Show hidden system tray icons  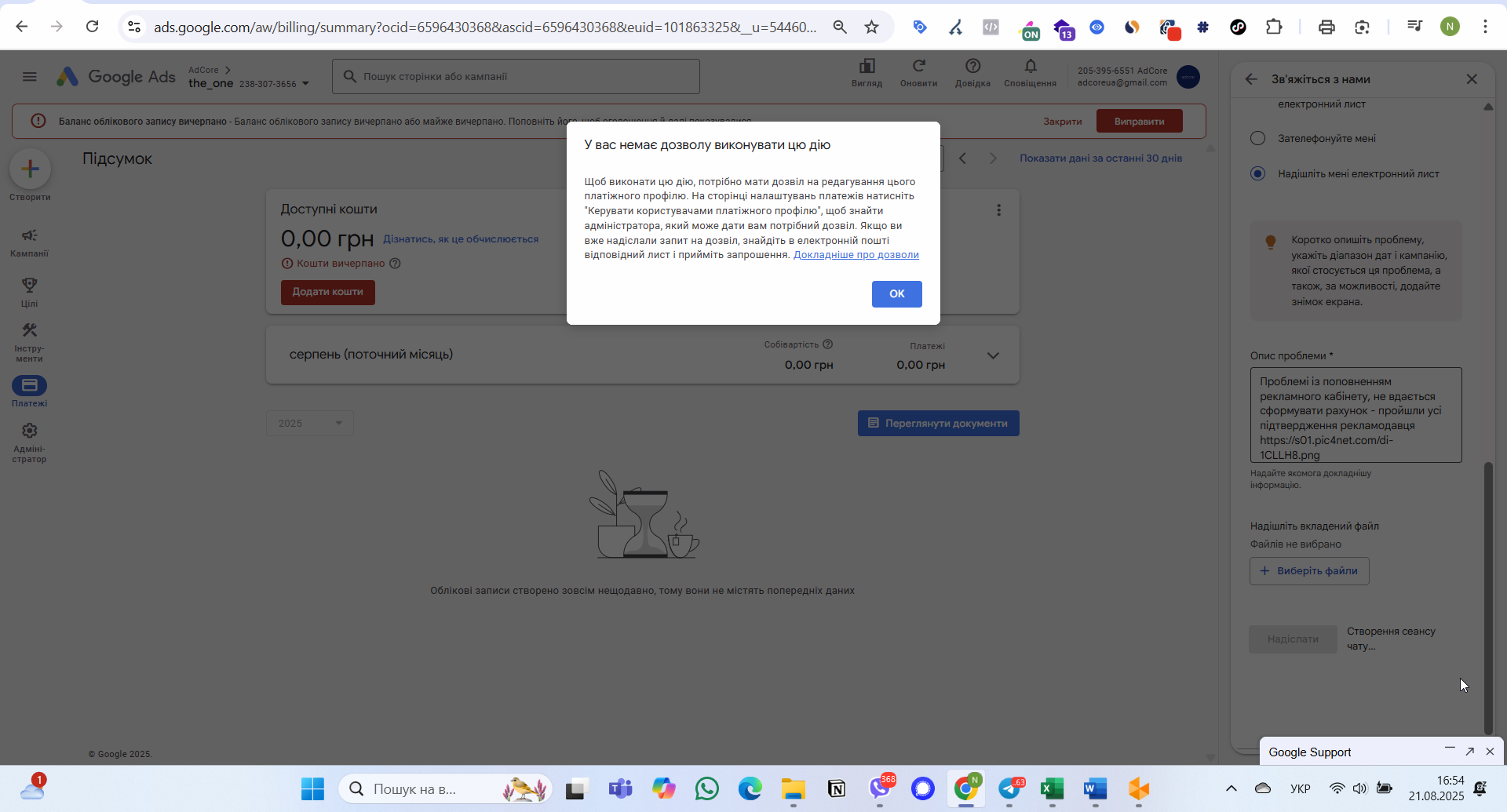pos(1232,788)
